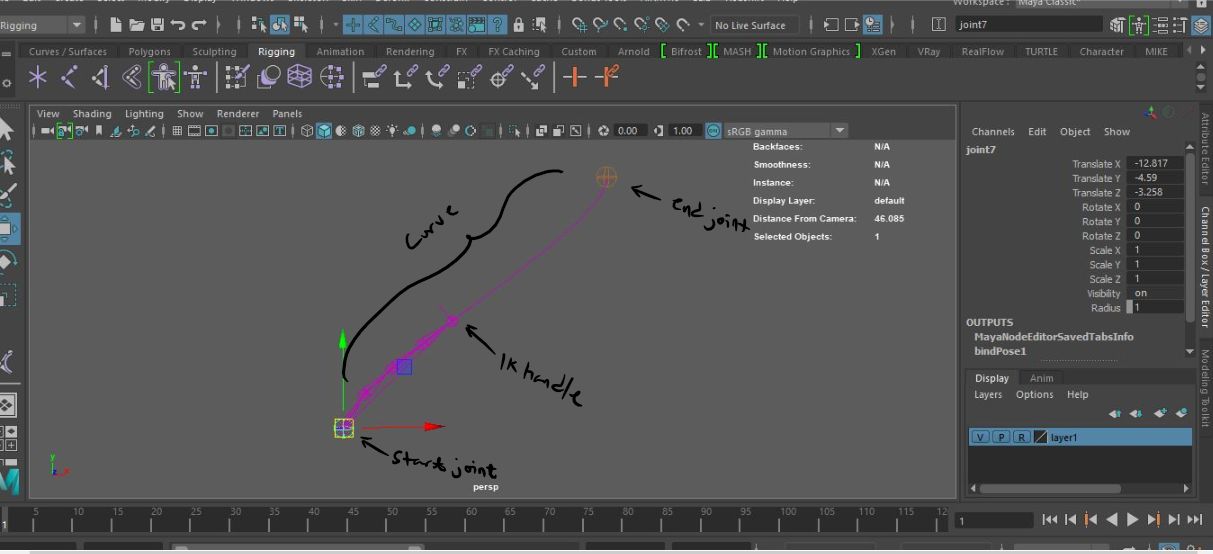Open the viewport Lighting menu
1213x554 pixels.
tap(144, 114)
